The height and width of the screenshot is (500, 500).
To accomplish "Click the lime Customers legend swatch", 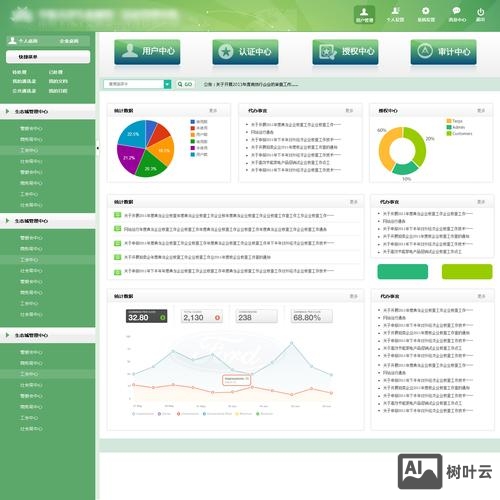I will [x=449, y=134].
